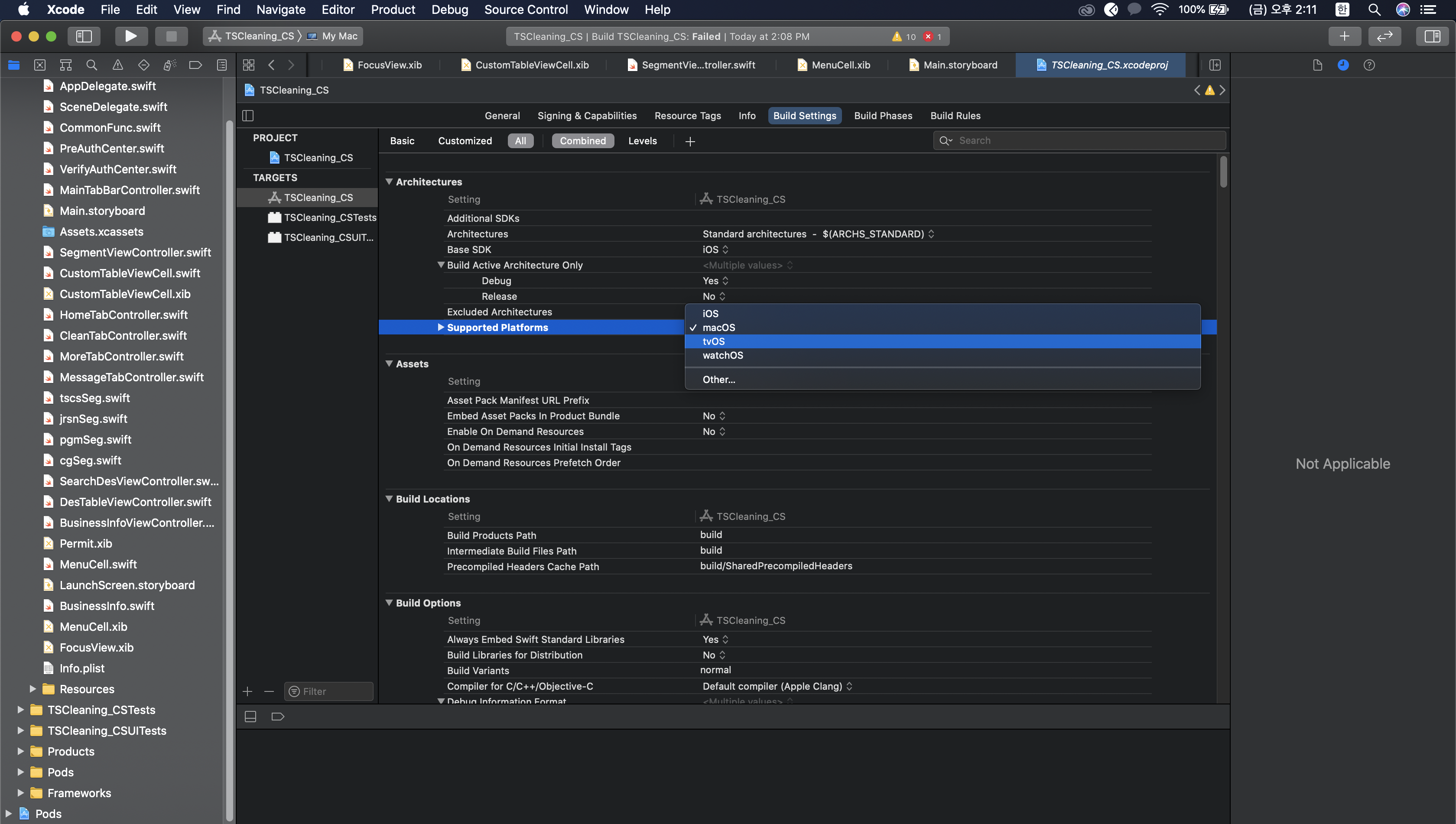The height and width of the screenshot is (824, 1456).
Task: Click the build settings Search field
Action: [1079, 140]
